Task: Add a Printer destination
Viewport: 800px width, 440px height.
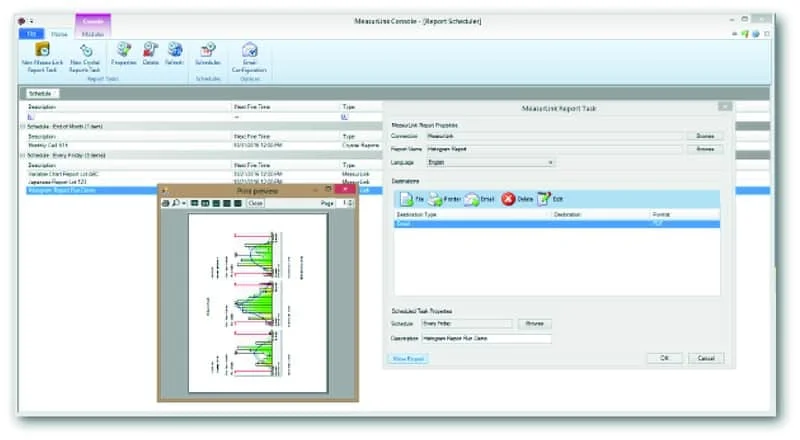Action: pyautogui.click(x=444, y=199)
